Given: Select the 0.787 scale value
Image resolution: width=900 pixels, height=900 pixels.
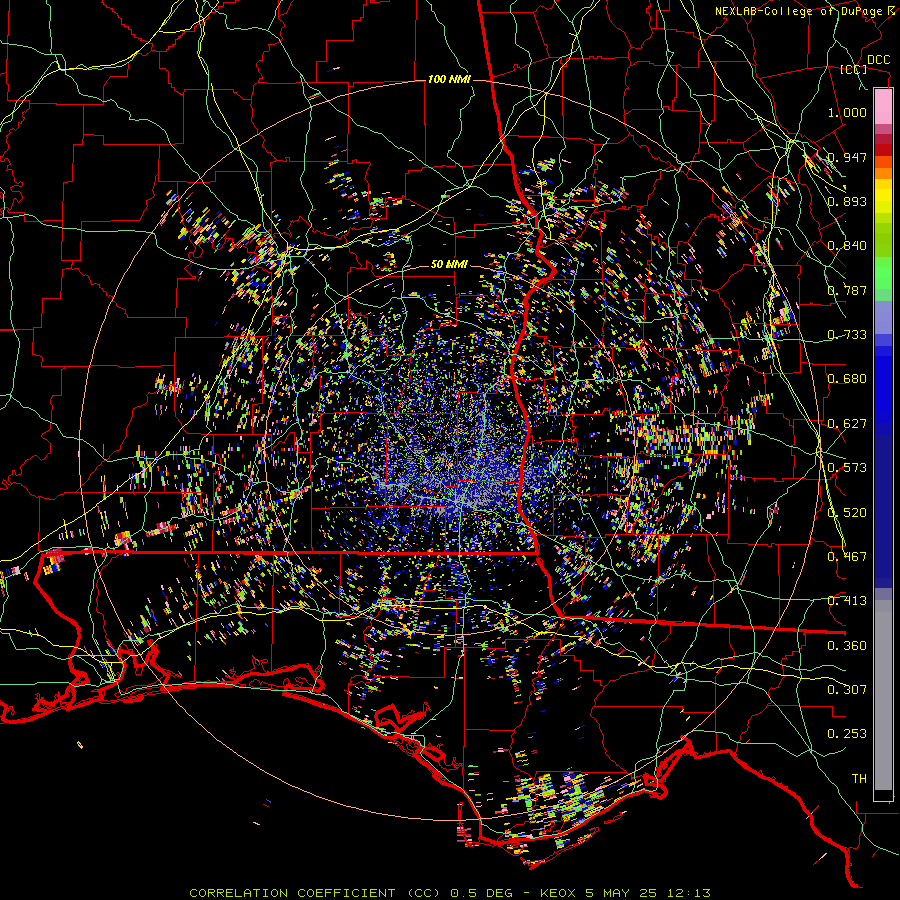Looking at the screenshot, I should click(x=847, y=290).
